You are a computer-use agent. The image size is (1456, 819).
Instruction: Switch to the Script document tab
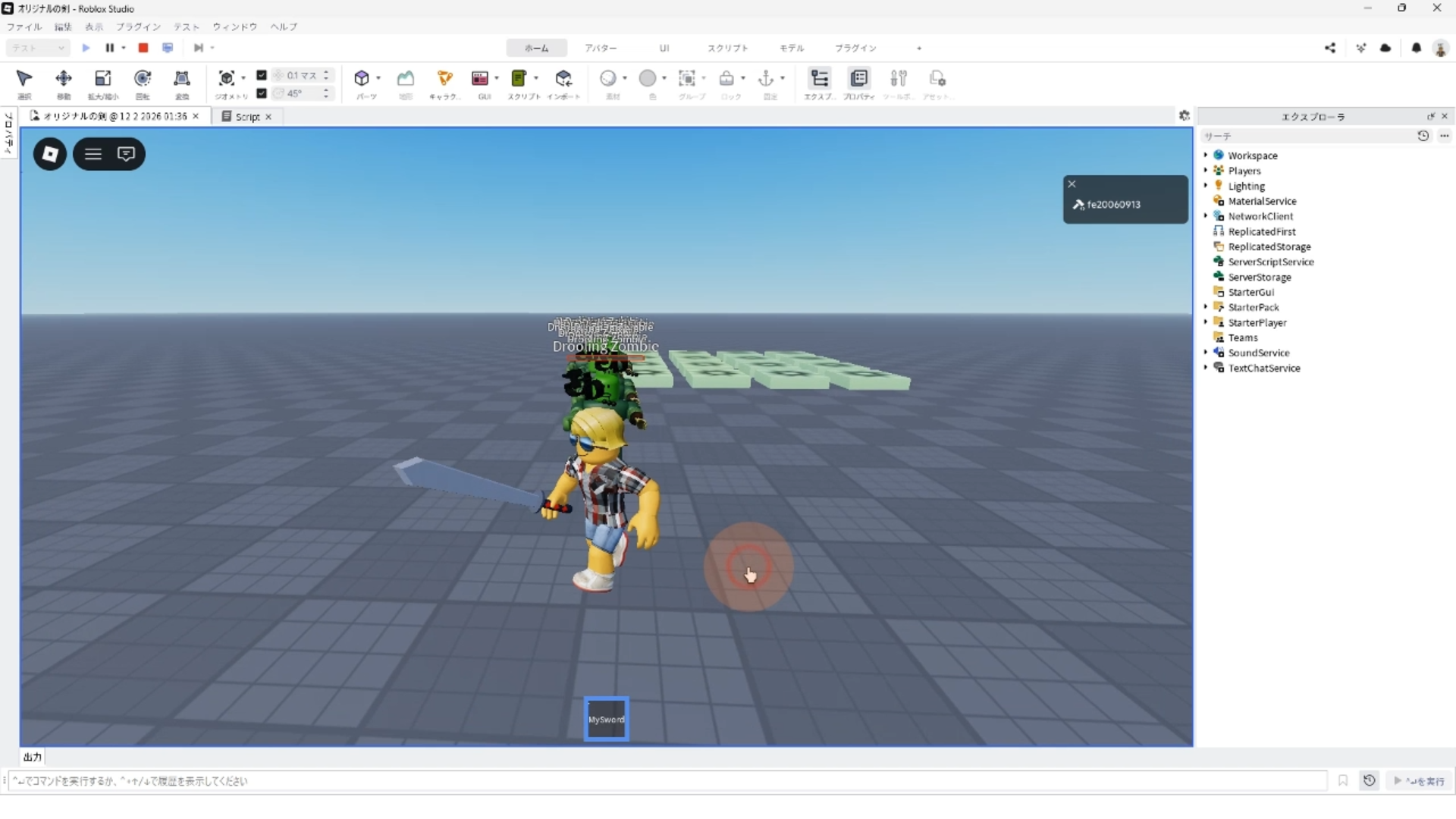[x=246, y=117]
